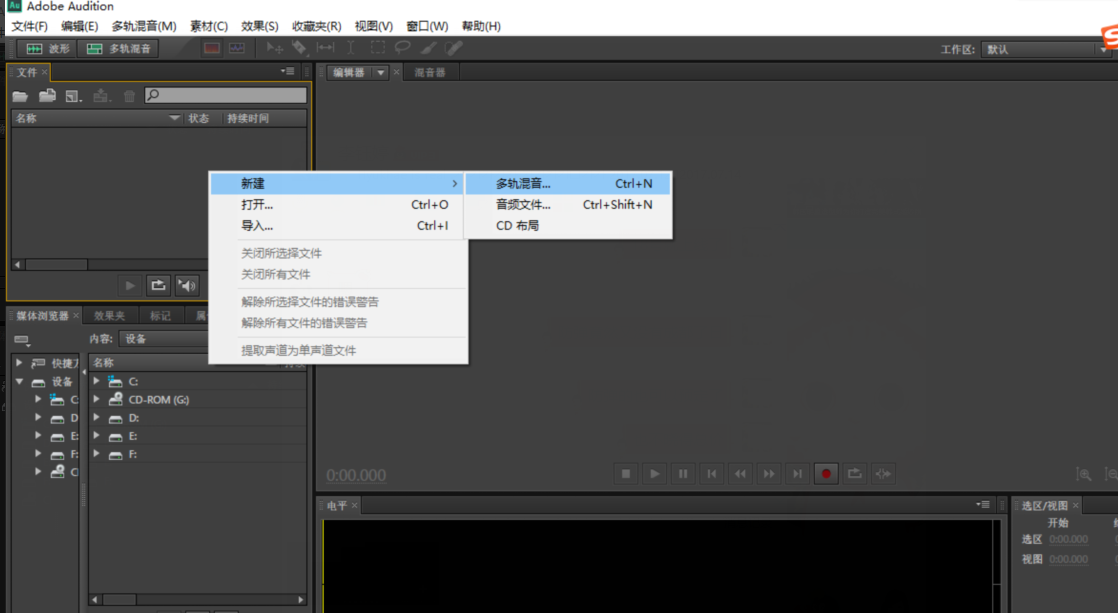The image size is (1118, 613).
Task: Select the Spot Healing Brush tool
Action: coord(453,48)
